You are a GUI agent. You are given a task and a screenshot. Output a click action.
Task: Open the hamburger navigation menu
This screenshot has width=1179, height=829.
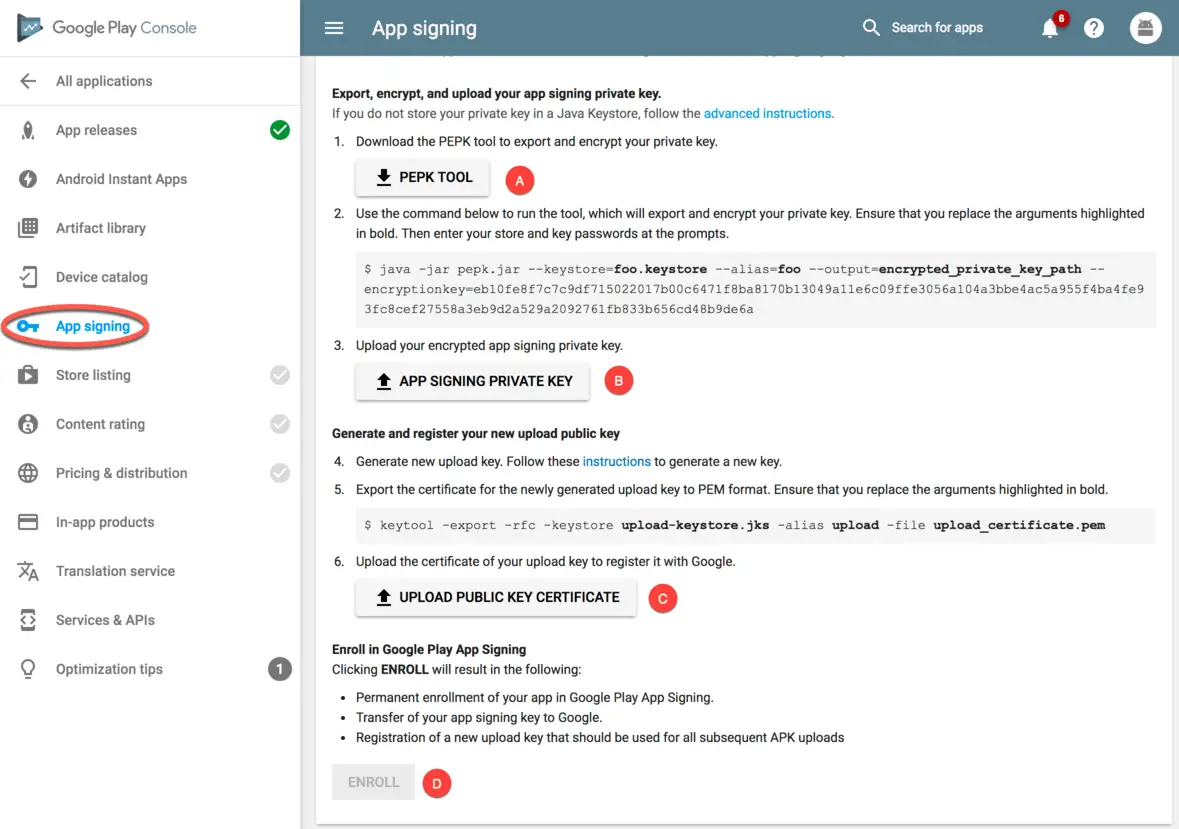[x=334, y=28]
